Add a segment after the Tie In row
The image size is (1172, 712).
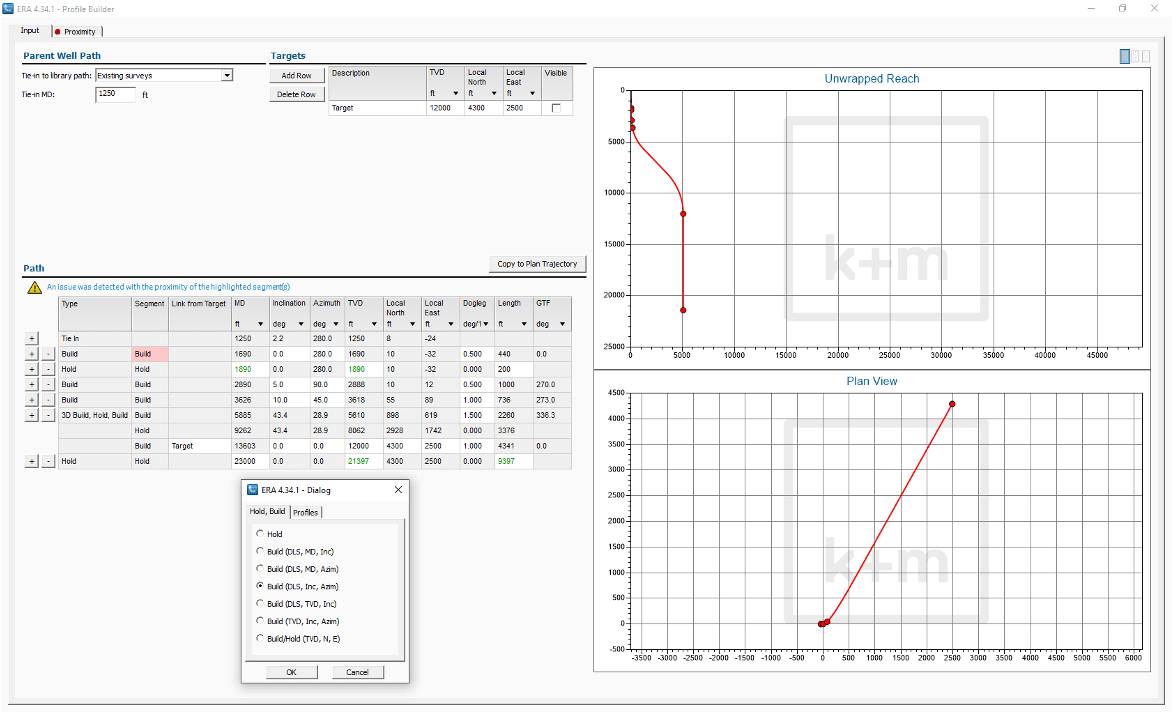(31, 338)
